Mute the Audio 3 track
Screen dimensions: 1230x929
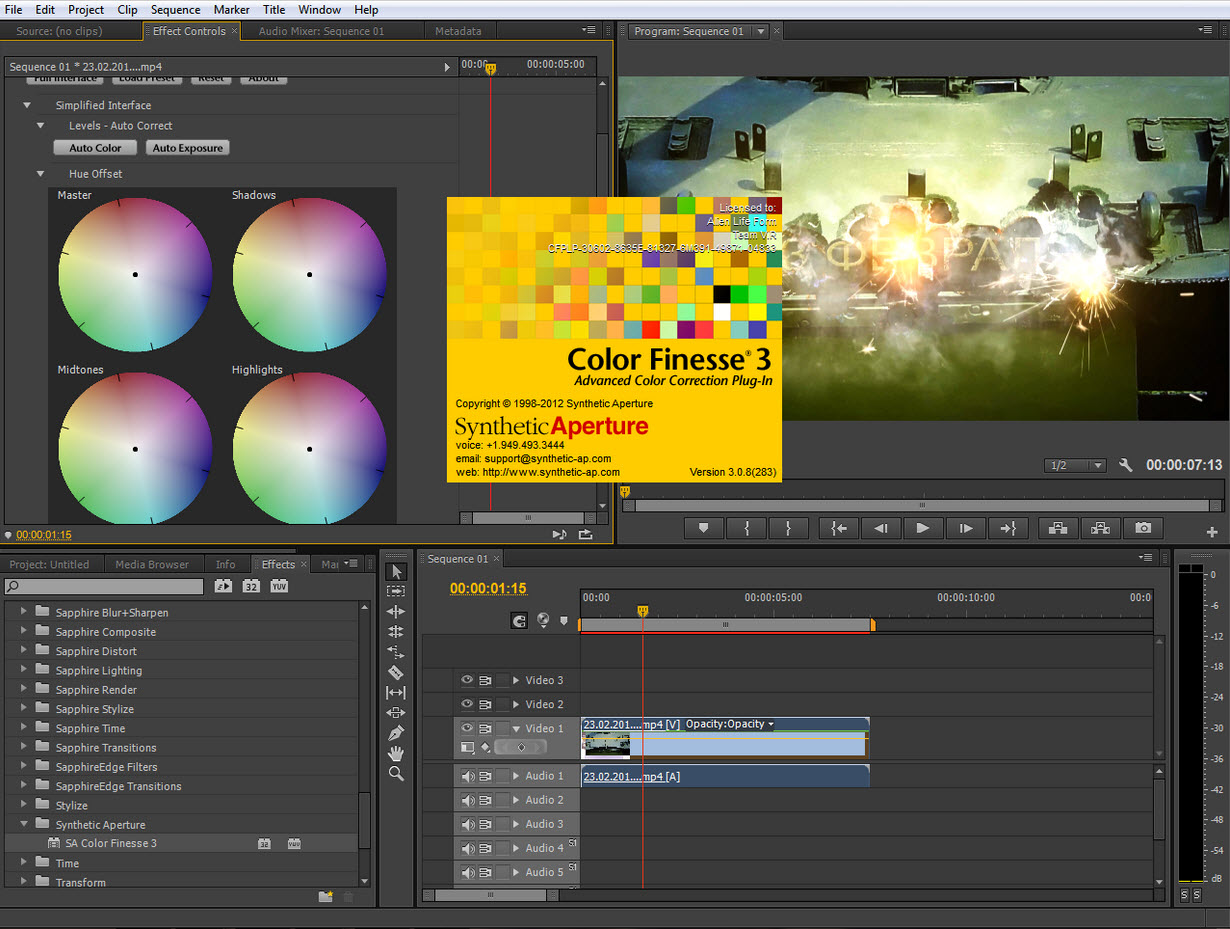pos(467,824)
